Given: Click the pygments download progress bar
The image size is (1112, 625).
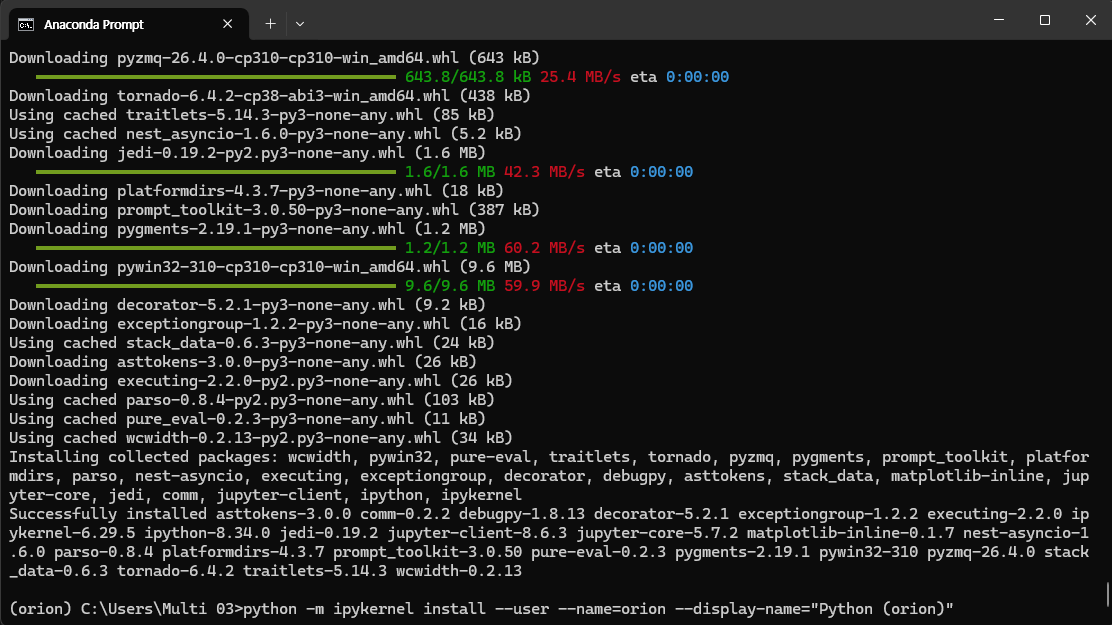Looking at the screenshot, I should pos(216,248).
